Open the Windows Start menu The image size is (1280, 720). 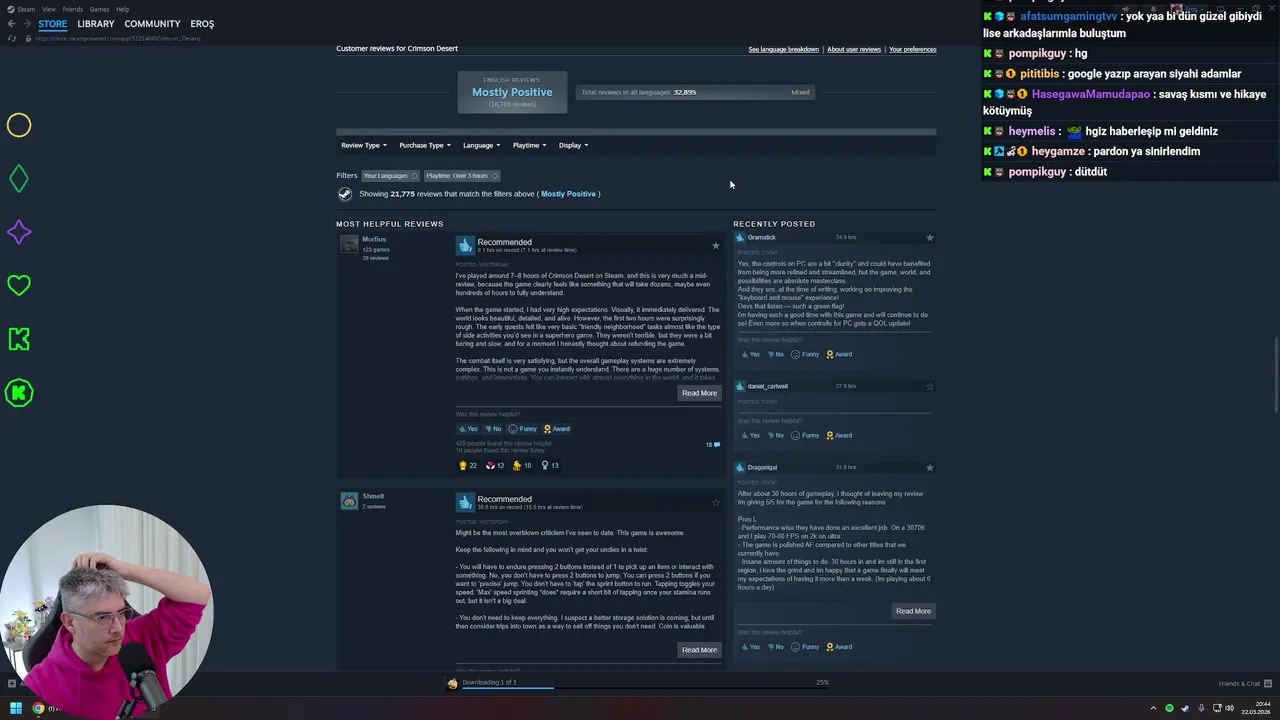[15, 708]
